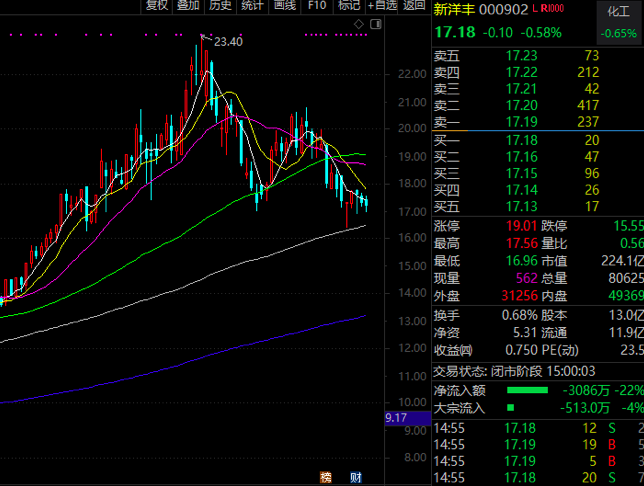The height and width of the screenshot is (486, 644).
Task: Open the 历史 history view
Action: (x=220, y=6)
